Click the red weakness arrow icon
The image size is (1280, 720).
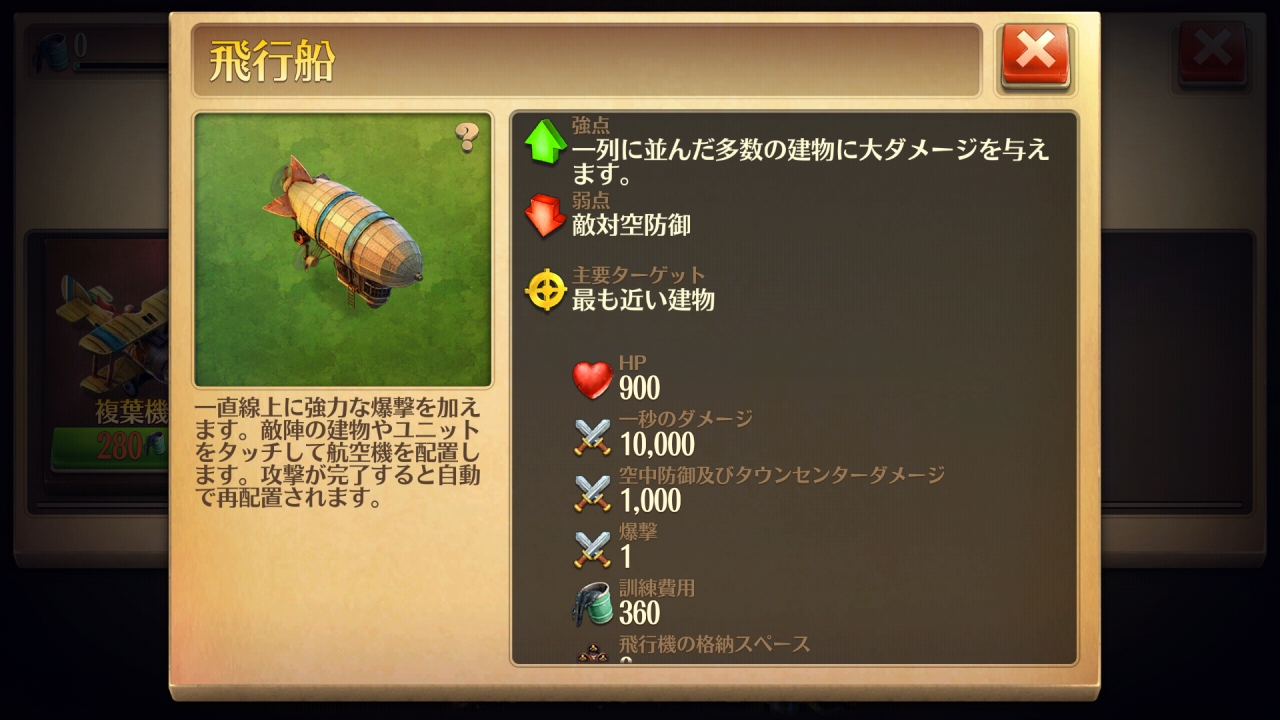tap(545, 216)
